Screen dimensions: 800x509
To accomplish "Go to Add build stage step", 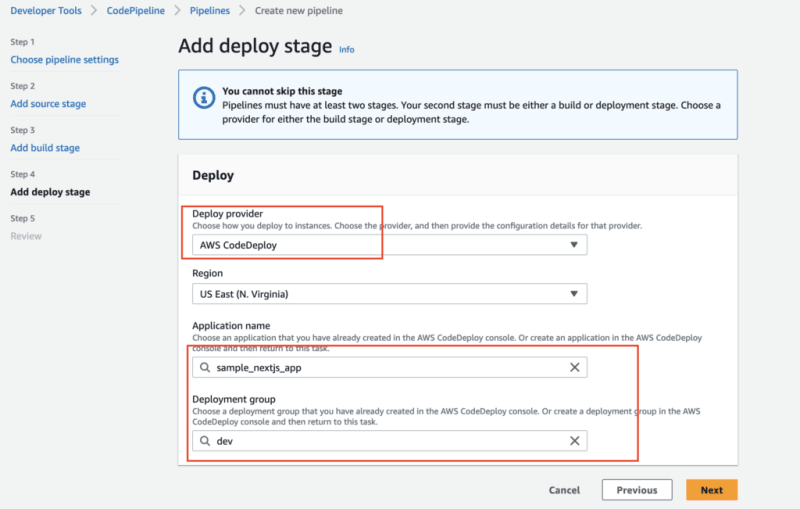I will point(45,148).
